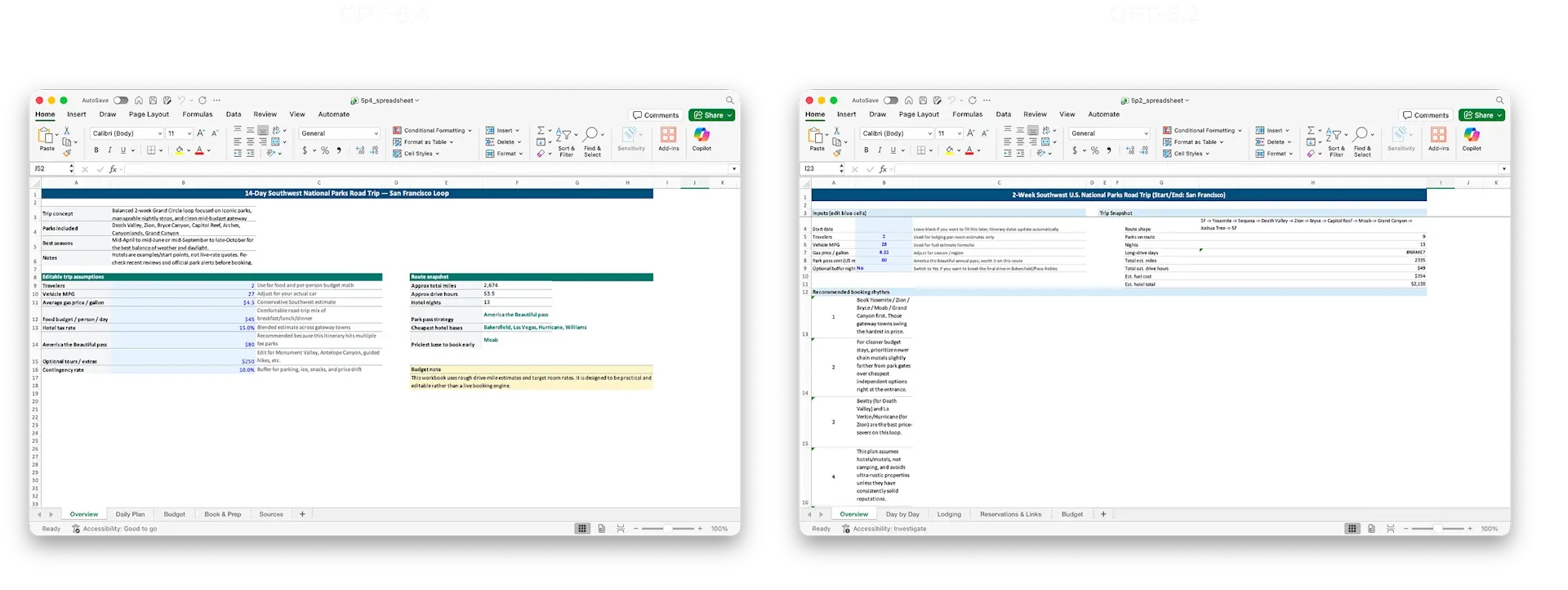
Task: Open General number format dropdown in right window
Action: pyautogui.click(x=1146, y=133)
